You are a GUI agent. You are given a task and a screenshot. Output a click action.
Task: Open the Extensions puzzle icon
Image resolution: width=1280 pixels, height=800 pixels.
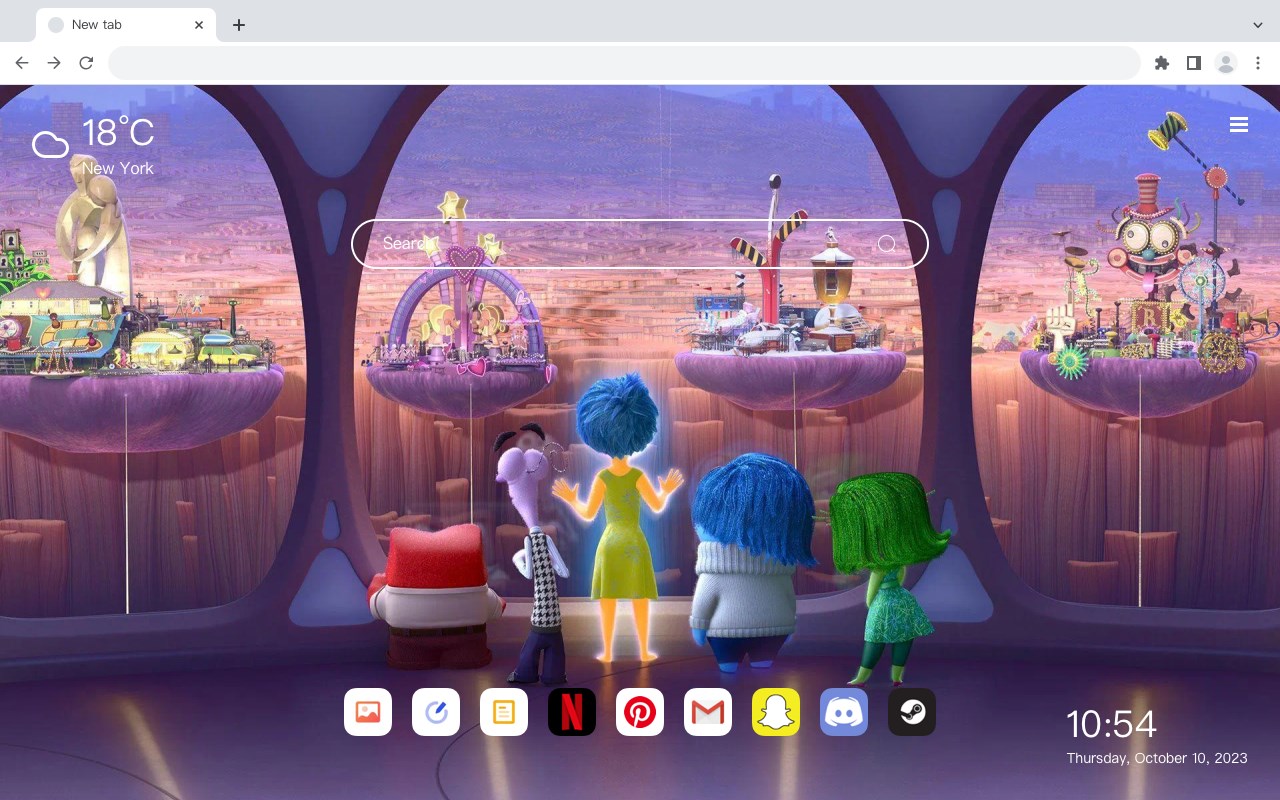[1162, 63]
